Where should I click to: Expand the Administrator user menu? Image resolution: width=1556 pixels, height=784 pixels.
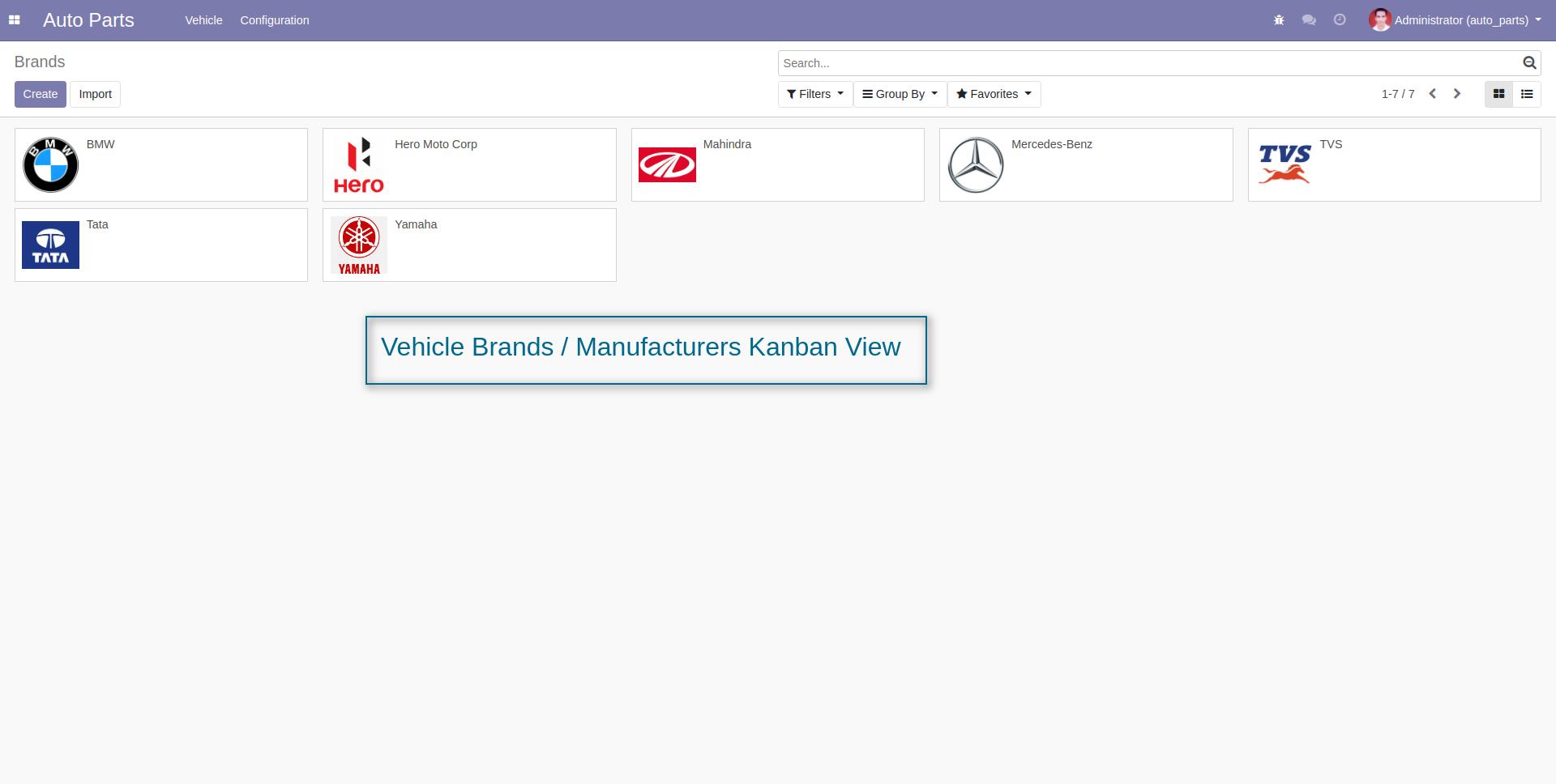pyautogui.click(x=1456, y=20)
